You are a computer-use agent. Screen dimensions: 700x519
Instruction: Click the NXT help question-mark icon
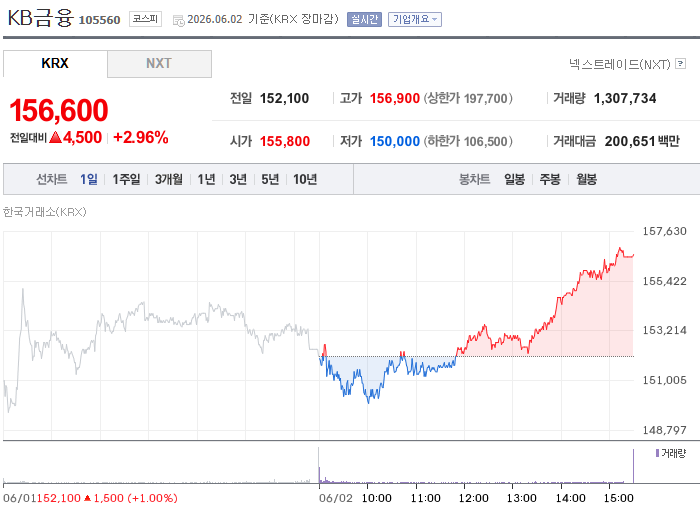coord(680,63)
